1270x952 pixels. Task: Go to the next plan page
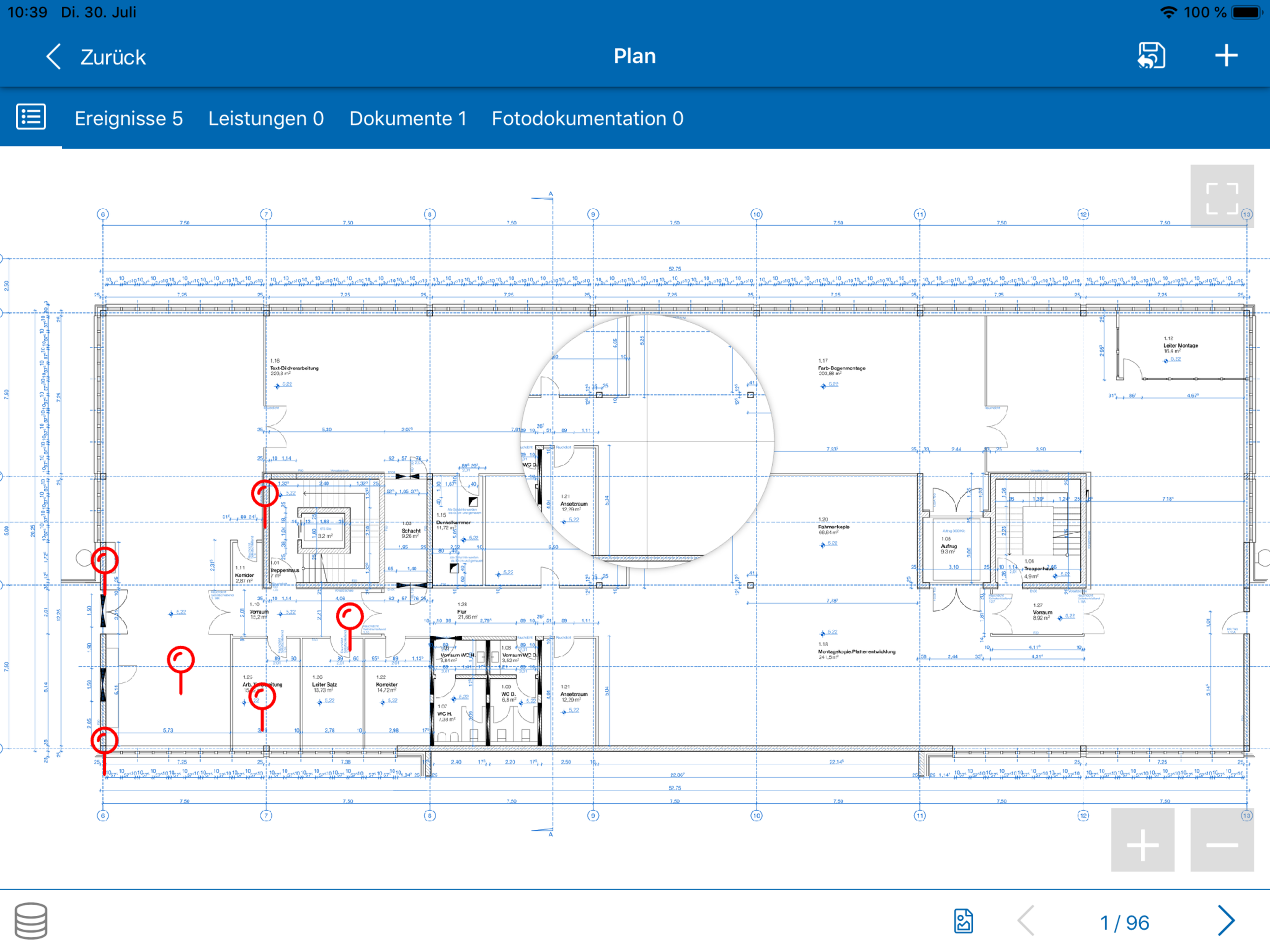click(1225, 921)
